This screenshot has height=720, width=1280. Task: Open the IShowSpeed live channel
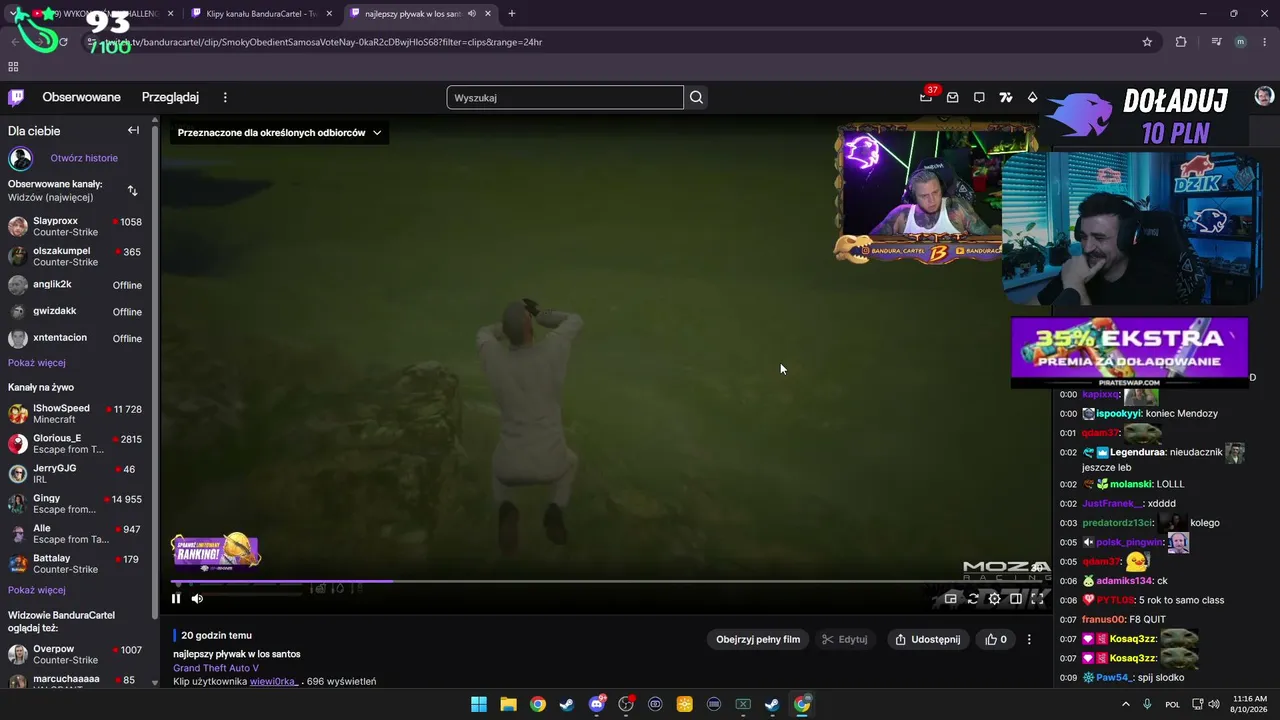coord(79,414)
